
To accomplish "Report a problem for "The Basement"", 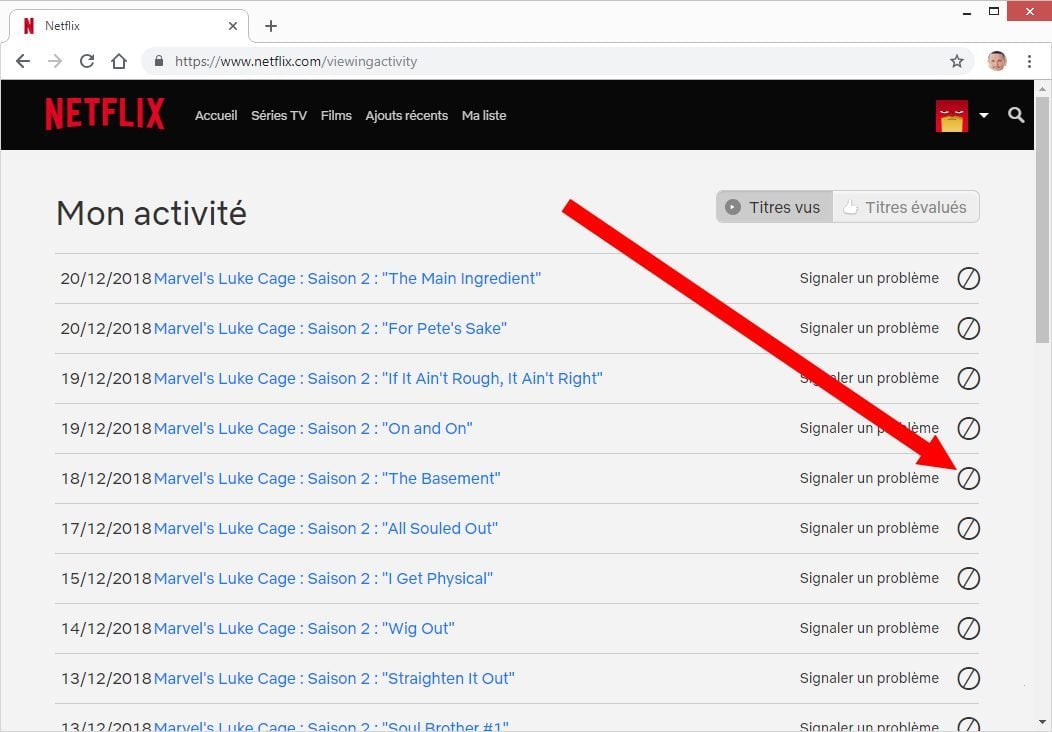I will (869, 478).
